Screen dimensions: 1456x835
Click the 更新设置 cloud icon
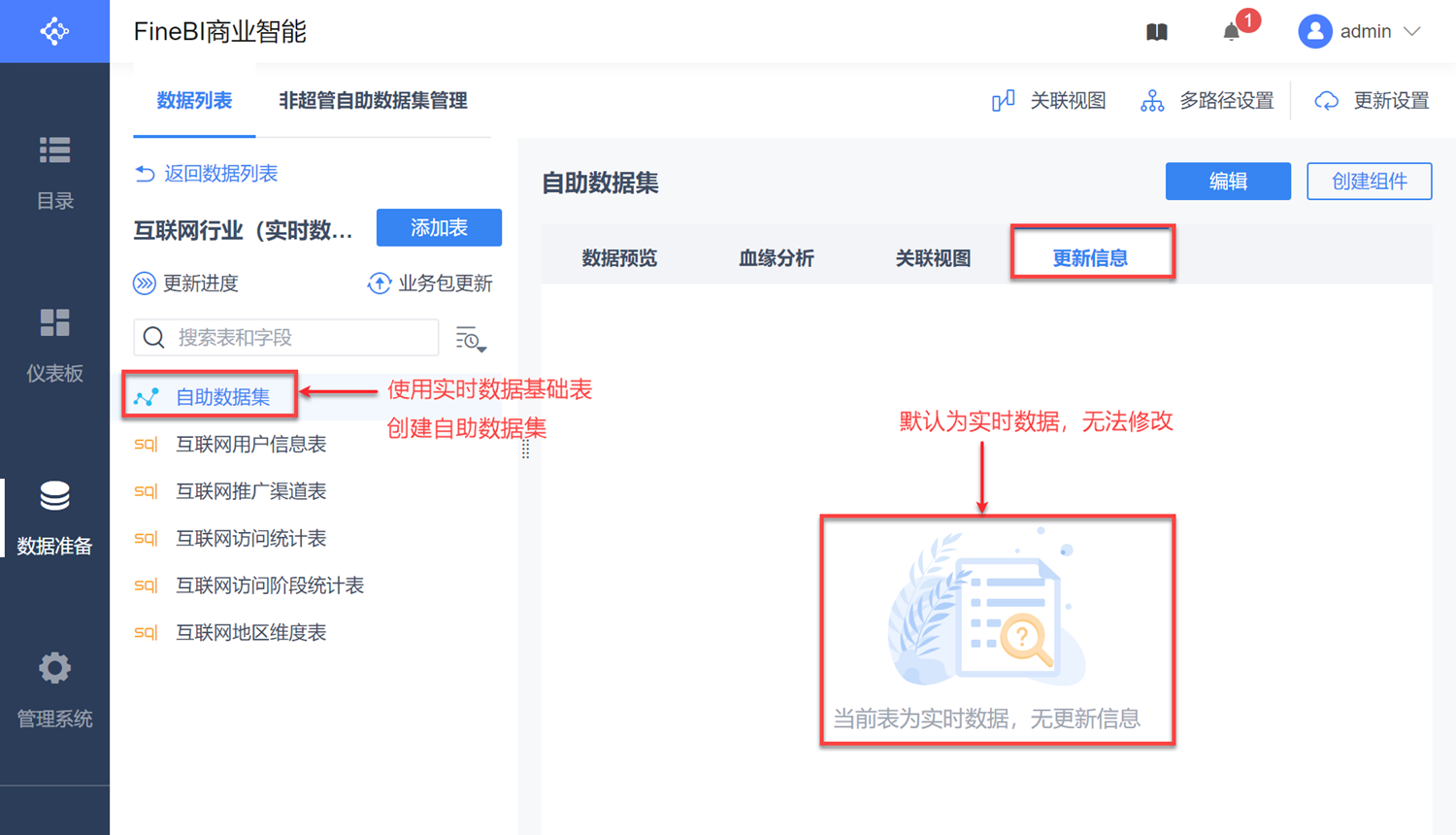(x=1327, y=100)
